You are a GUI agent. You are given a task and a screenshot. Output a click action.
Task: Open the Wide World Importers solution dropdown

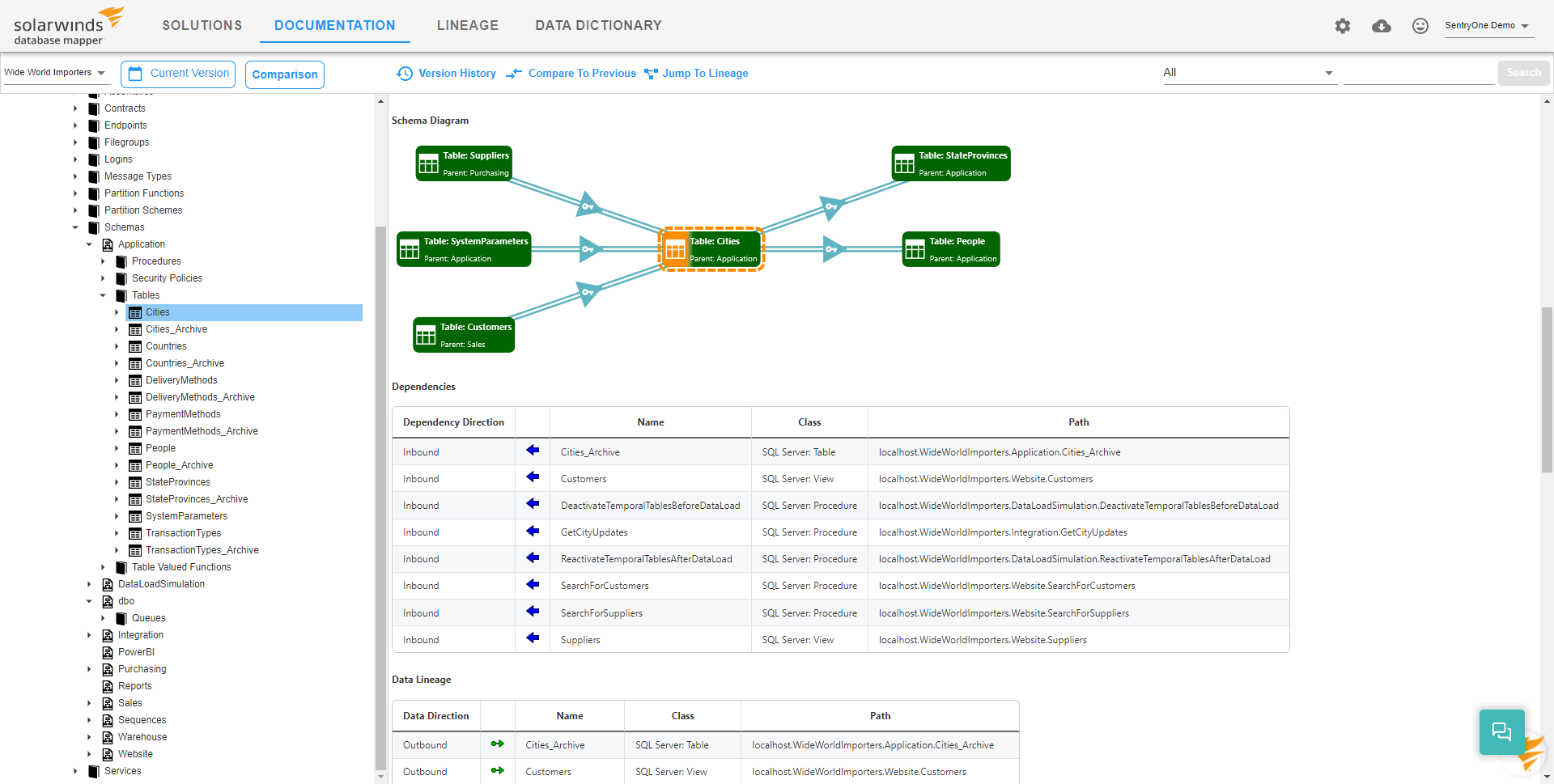pyautogui.click(x=55, y=73)
